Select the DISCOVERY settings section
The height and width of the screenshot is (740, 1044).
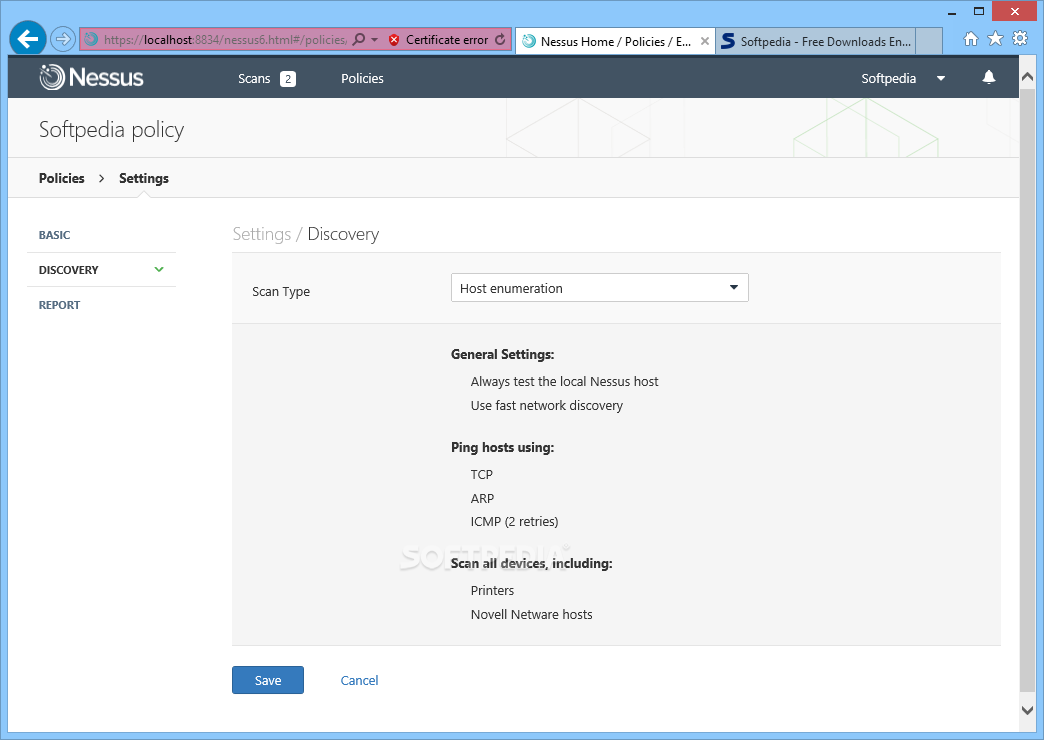click(69, 270)
